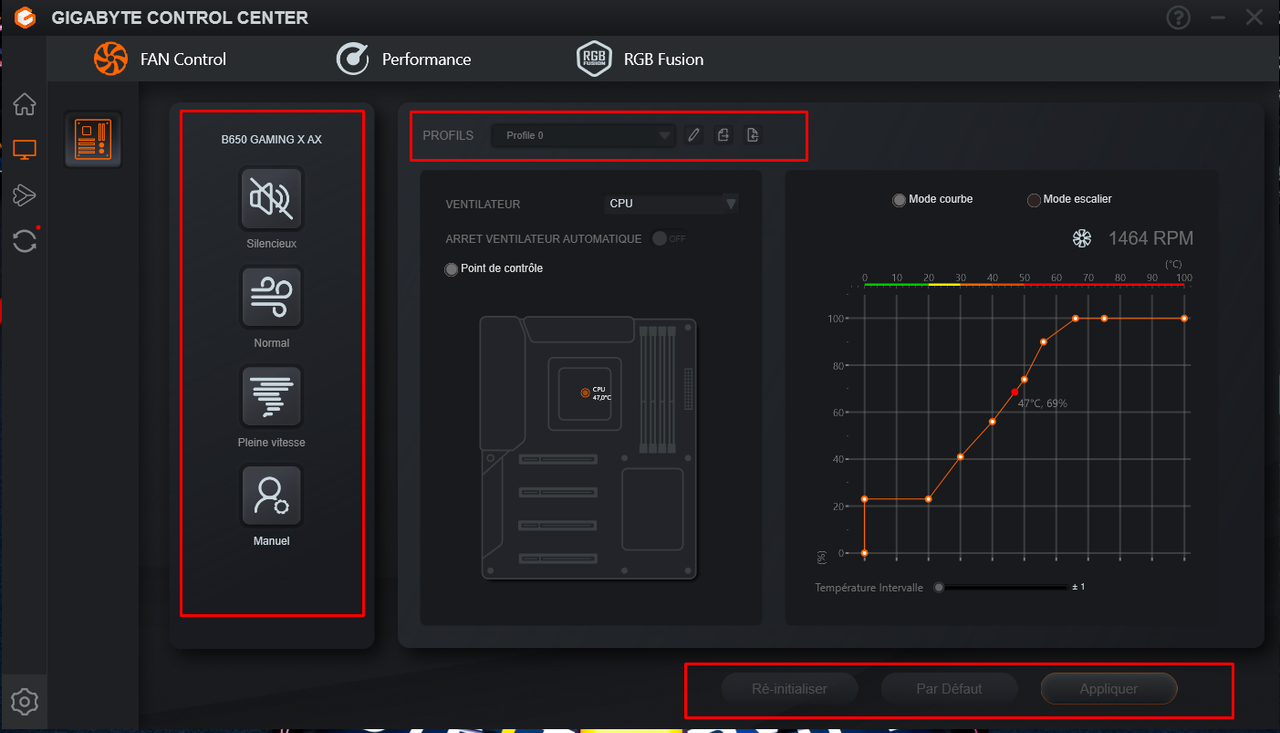Open the update sidebar icon with notification dot
The width and height of the screenshot is (1280, 733).
[24, 241]
